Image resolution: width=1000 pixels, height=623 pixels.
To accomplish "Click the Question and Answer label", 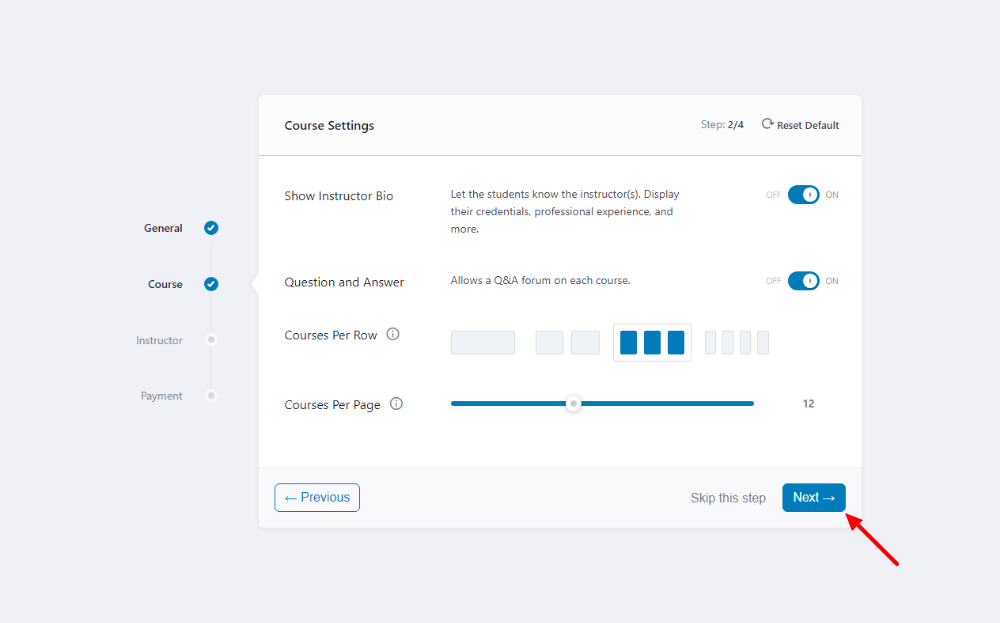I will click(x=344, y=282).
